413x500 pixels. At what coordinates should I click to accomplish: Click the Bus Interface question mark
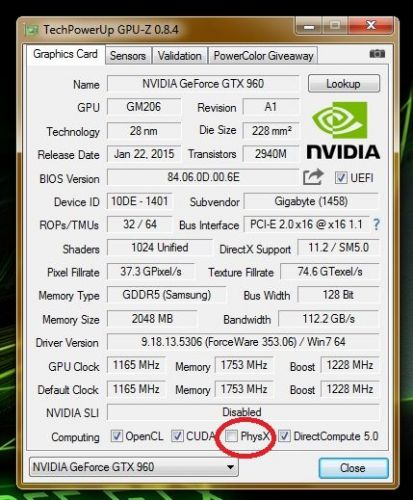pos(376,224)
